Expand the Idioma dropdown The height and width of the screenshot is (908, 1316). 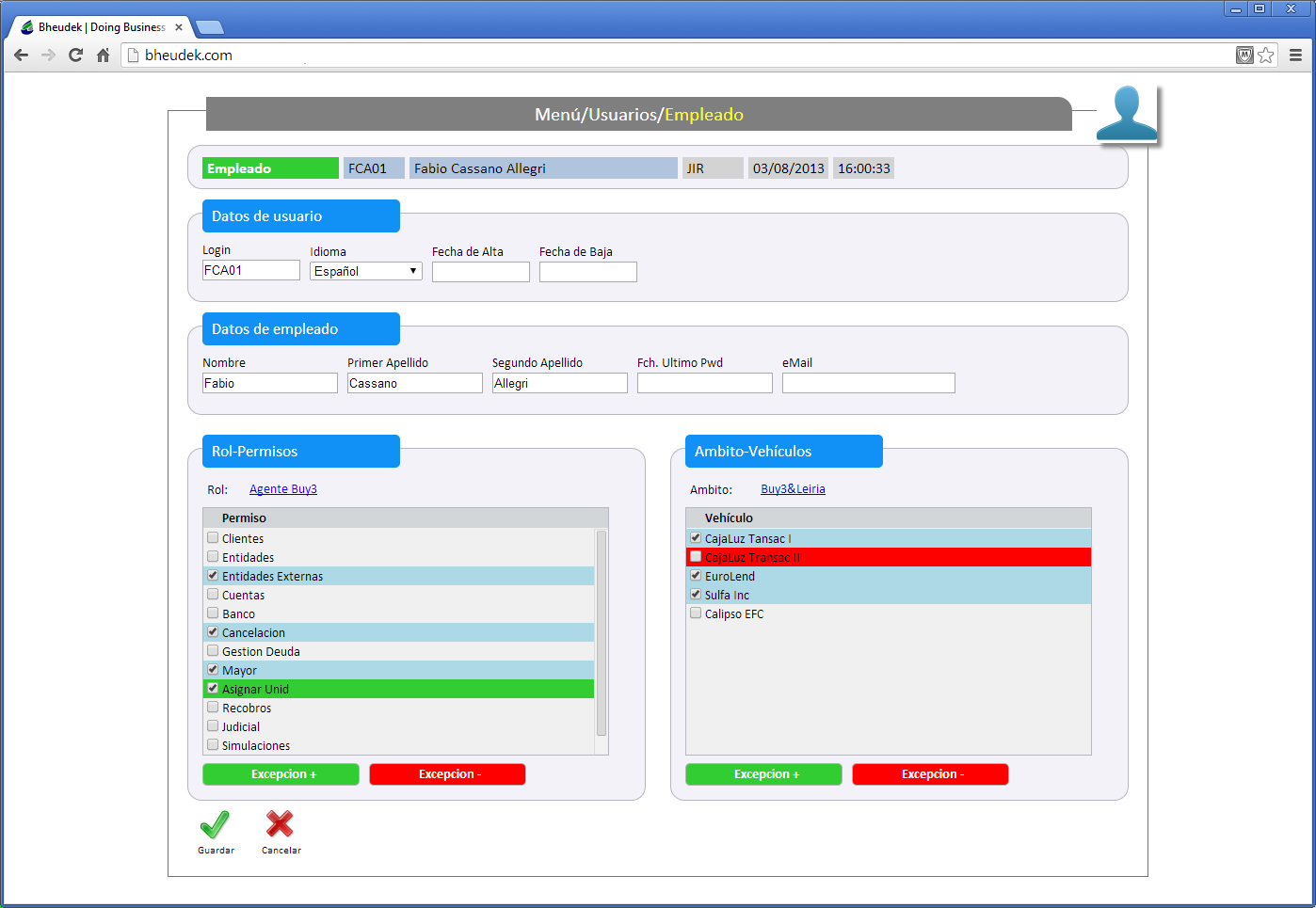pos(366,271)
